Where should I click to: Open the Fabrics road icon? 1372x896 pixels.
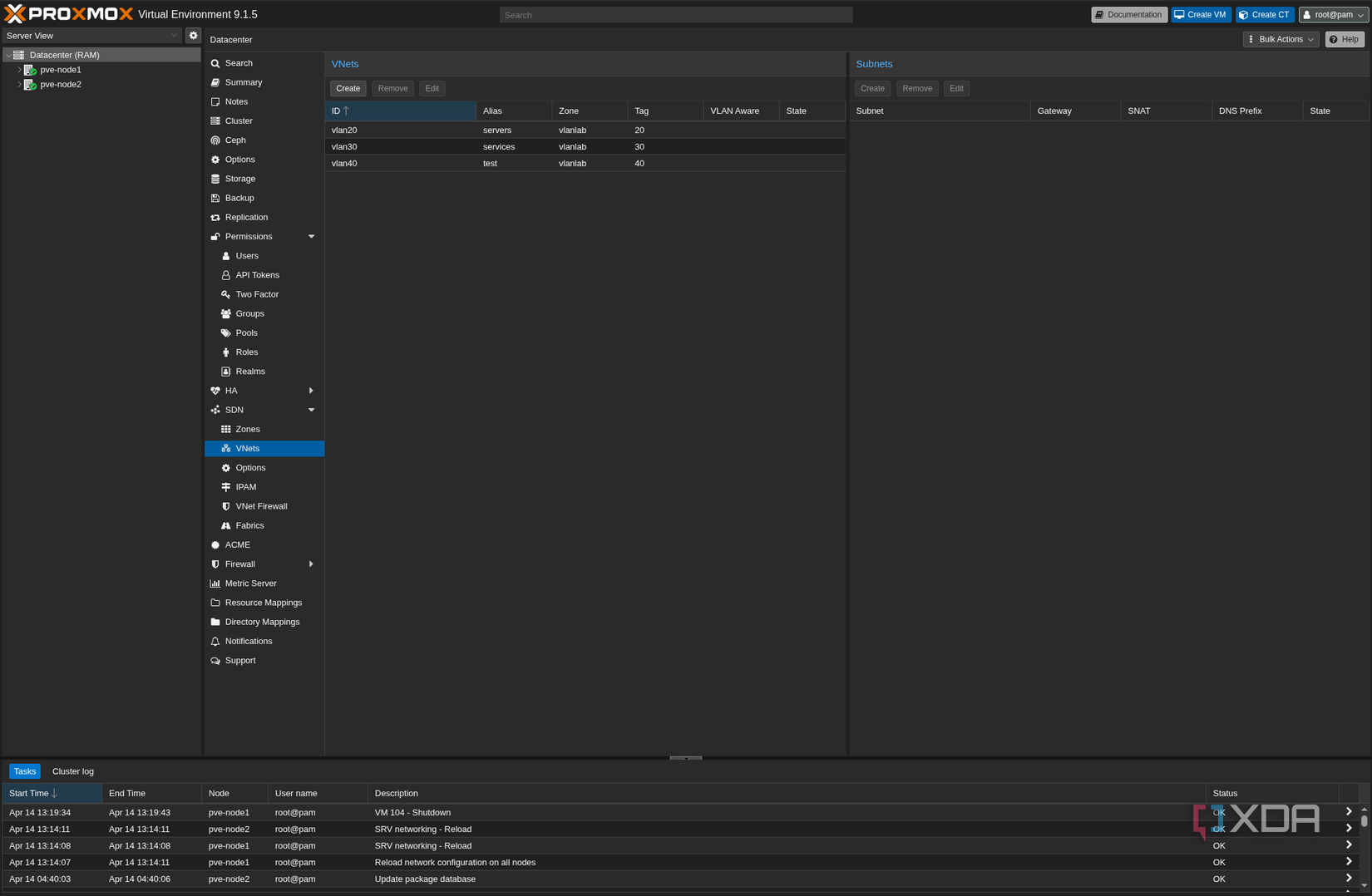pyautogui.click(x=225, y=526)
